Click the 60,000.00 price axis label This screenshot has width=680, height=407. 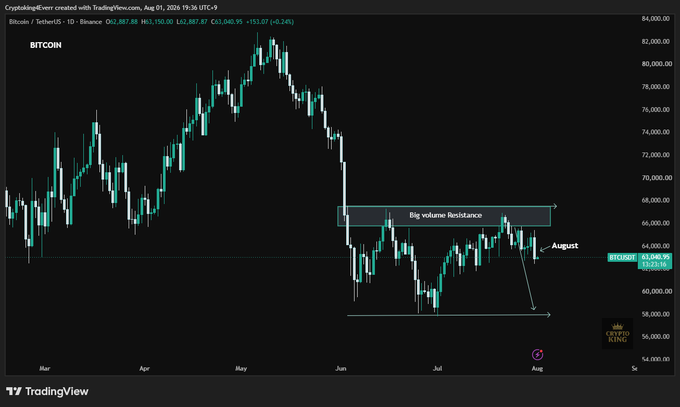click(655, 291)
